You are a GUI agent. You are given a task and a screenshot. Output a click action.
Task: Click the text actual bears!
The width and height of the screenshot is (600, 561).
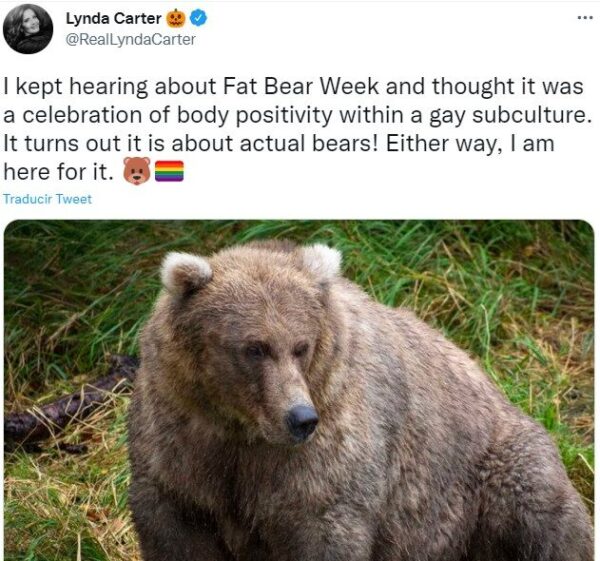click(x=309, y=144)
